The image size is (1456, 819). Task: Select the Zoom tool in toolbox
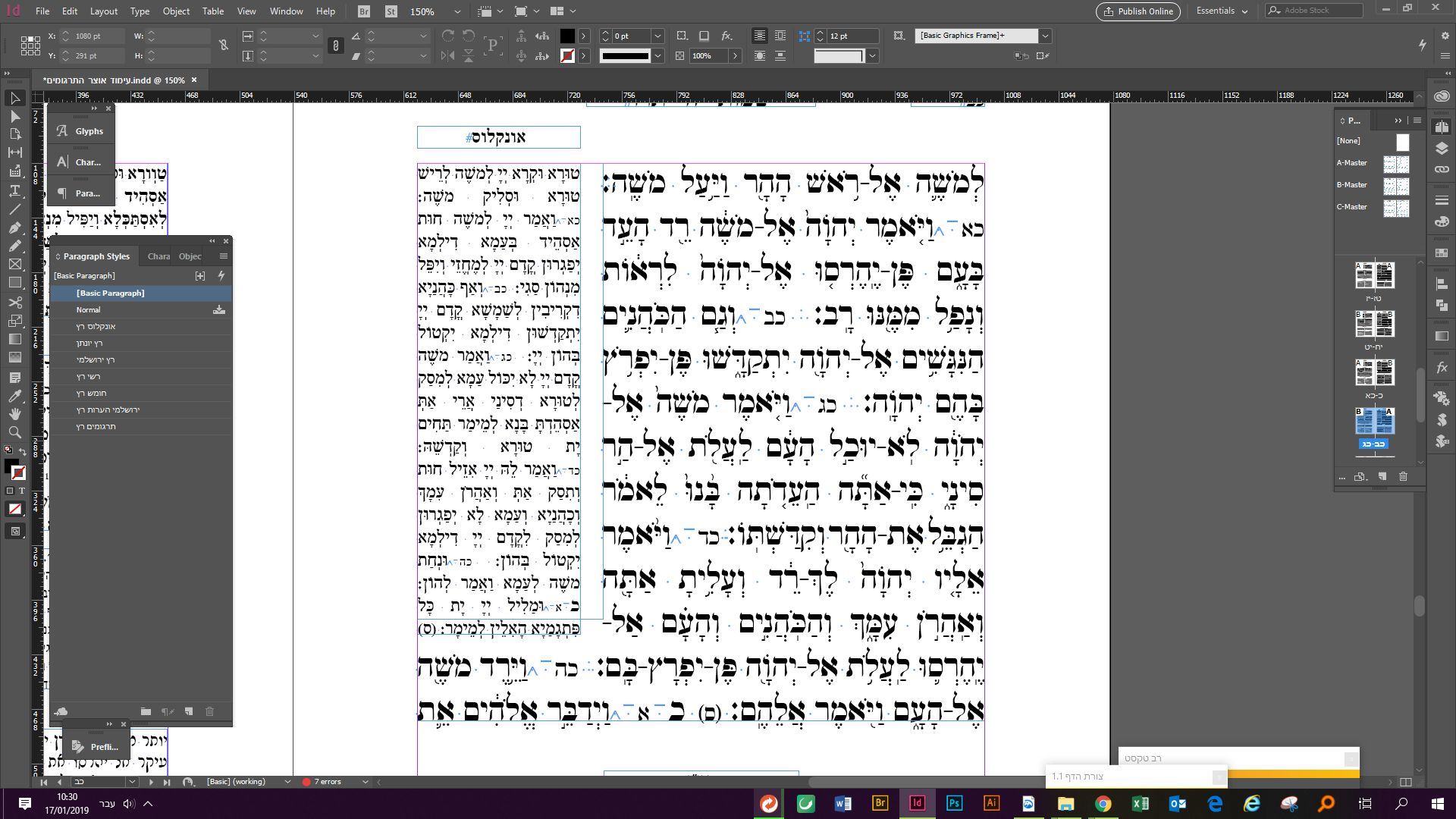pos(14,432)
